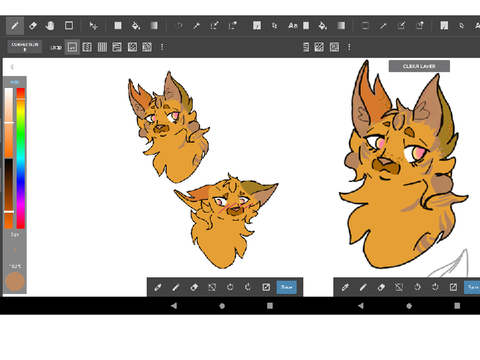
Task: Tap first Android Recents square in navigation bar
Action: [x=270, y=306]
